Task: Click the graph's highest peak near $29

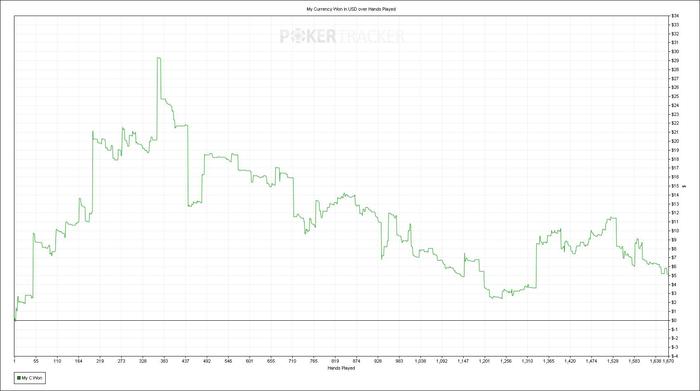Action: coord(158,58)
